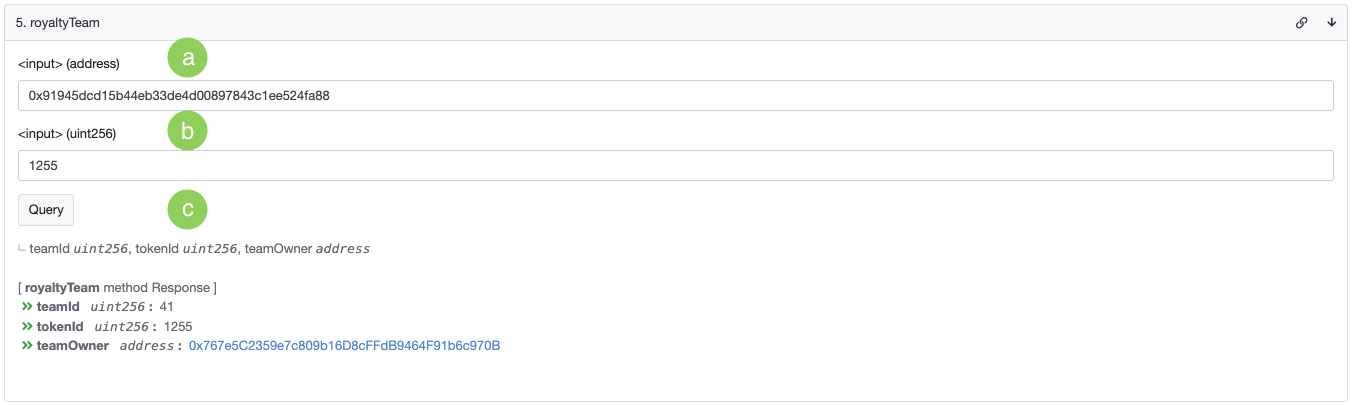Copy permalink icon for royaltyTeam method
Screen dimensions: 1352x406
(1301, 22)
